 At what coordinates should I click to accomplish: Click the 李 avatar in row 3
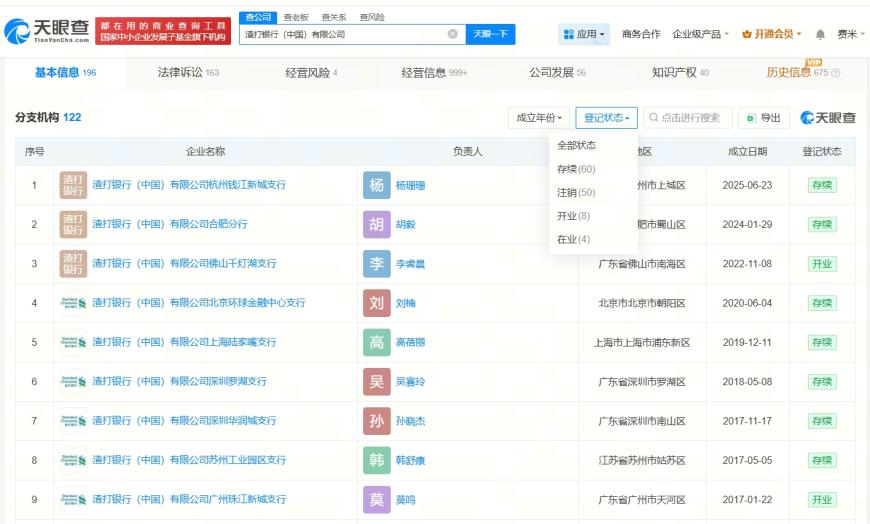tap(377, 264)
